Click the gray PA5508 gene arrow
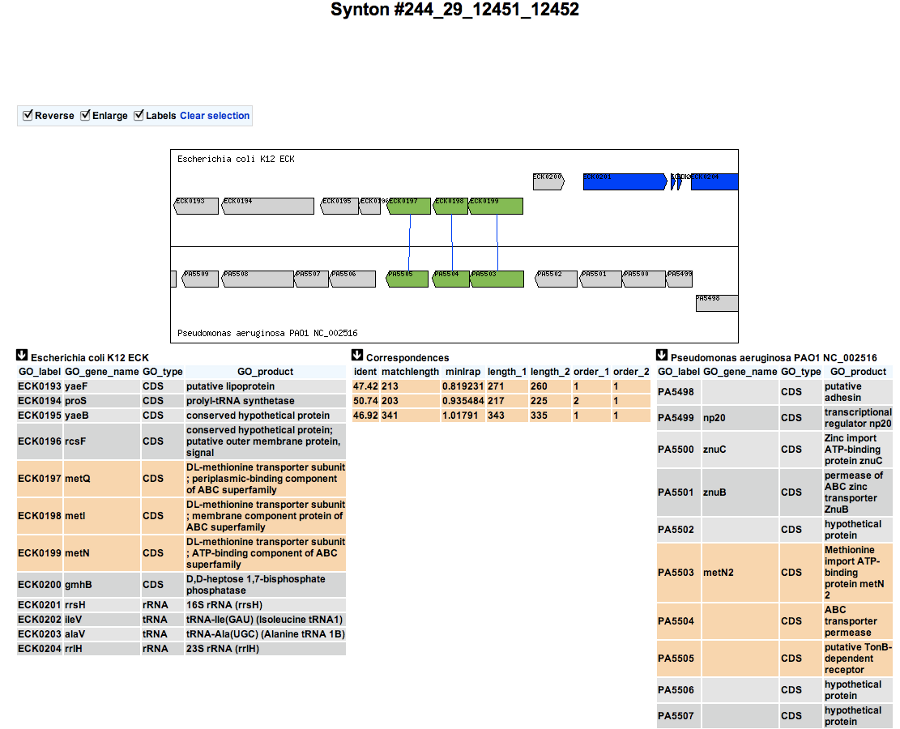This screenshot has width=900, height=729. coord(258,279)
